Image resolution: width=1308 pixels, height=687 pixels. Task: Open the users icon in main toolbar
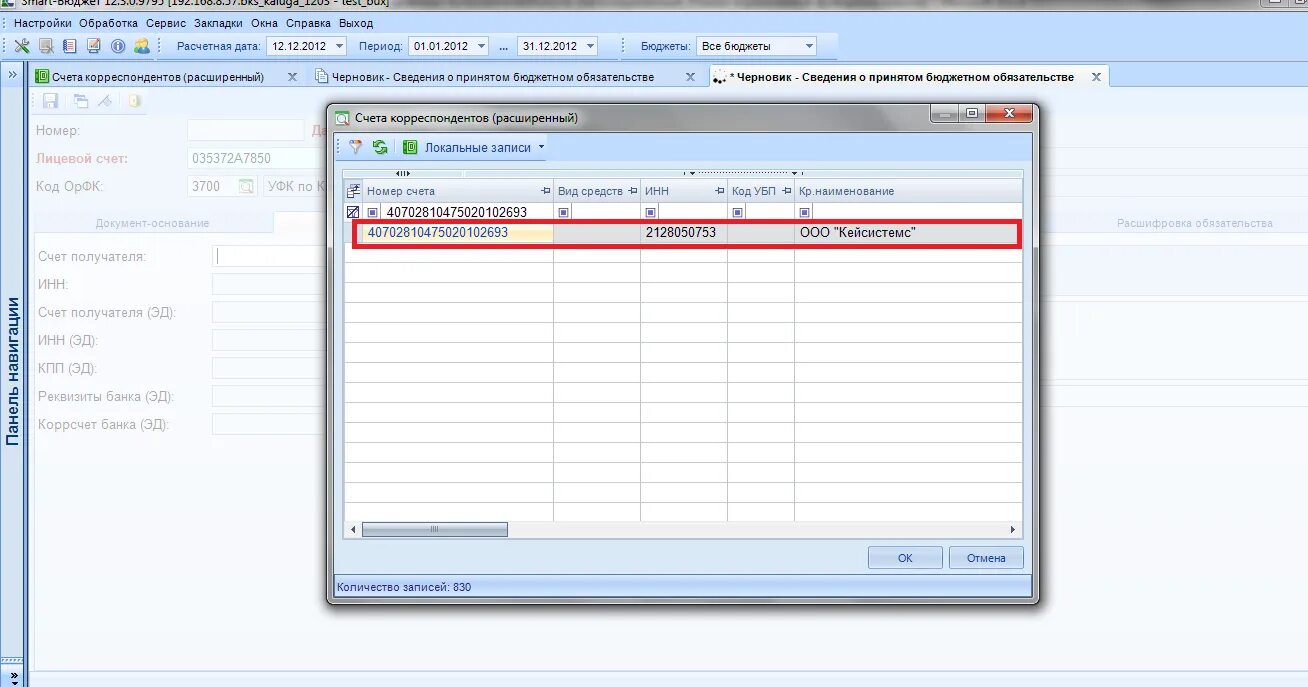[142, 46]
